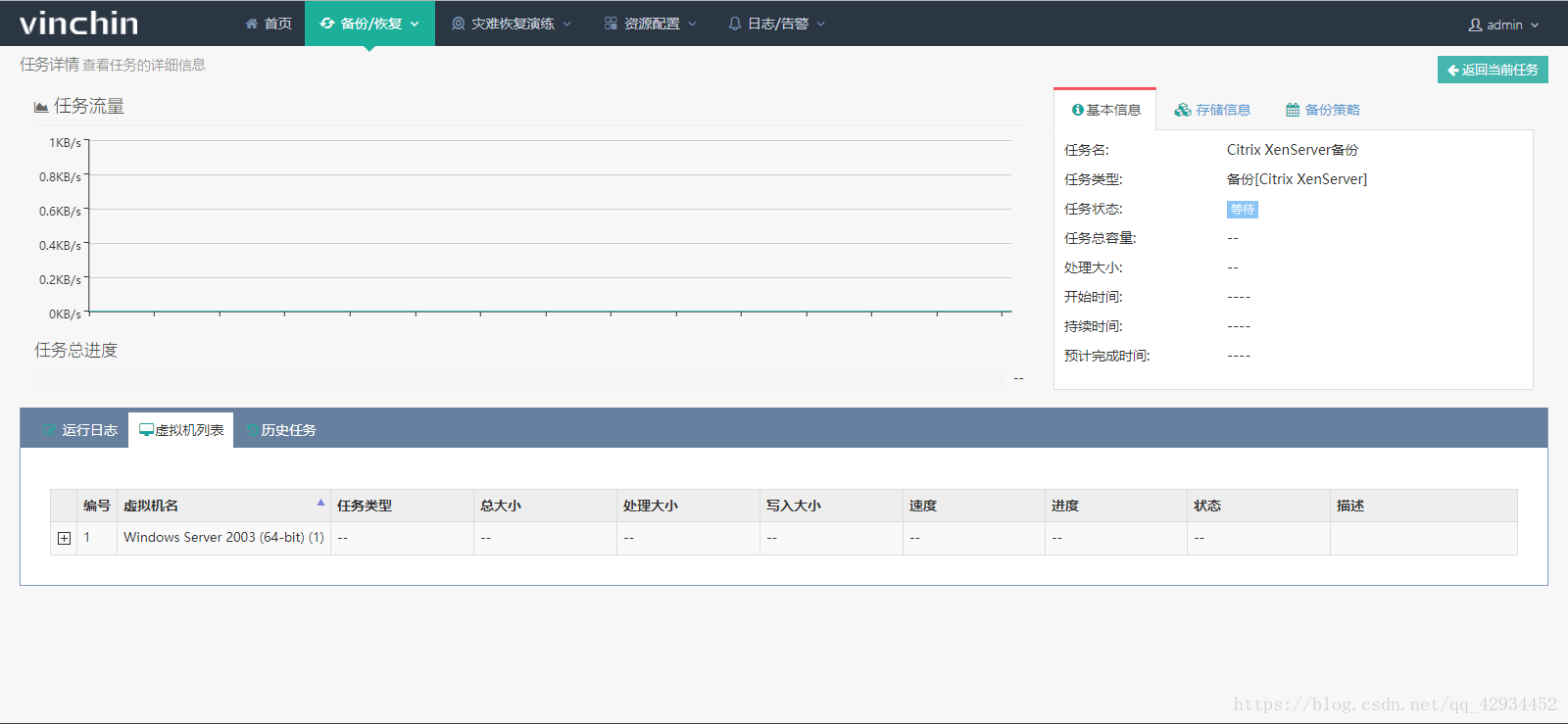This screenshot has width=1568, height=724.
Task: Open the 灾难恢复演练 menu
Action: pyautogui.click(x=511, y=24)
